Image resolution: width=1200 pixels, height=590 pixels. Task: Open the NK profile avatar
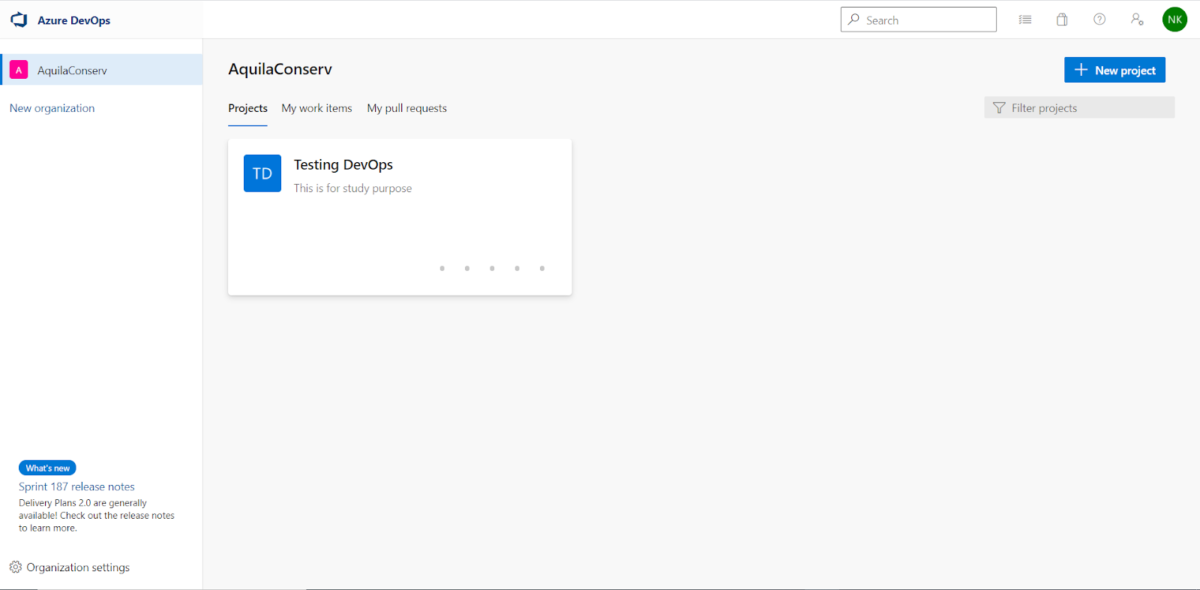coord(1175,19)
